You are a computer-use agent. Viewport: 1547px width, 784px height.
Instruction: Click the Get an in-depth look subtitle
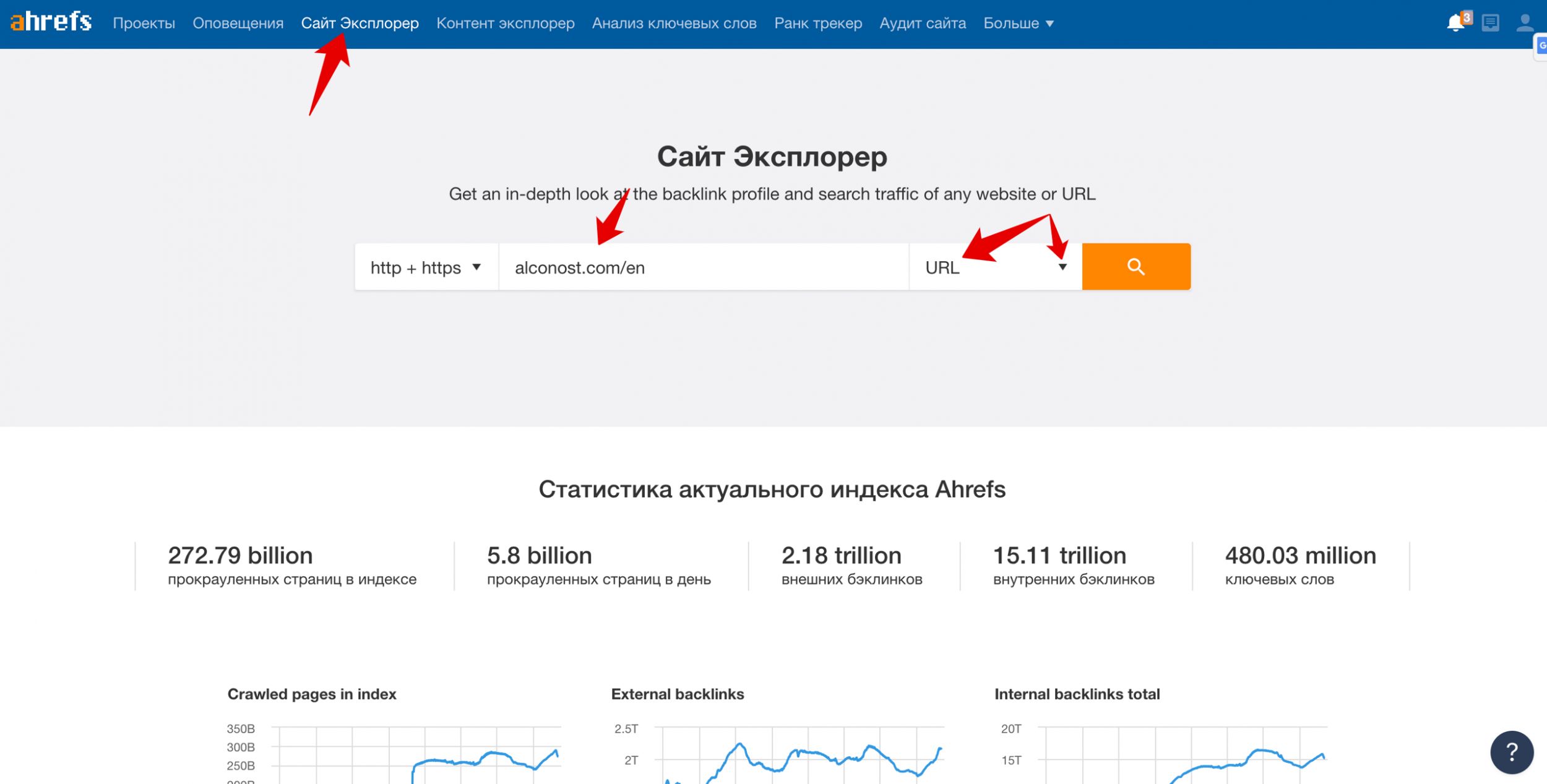tap(772, 194)
